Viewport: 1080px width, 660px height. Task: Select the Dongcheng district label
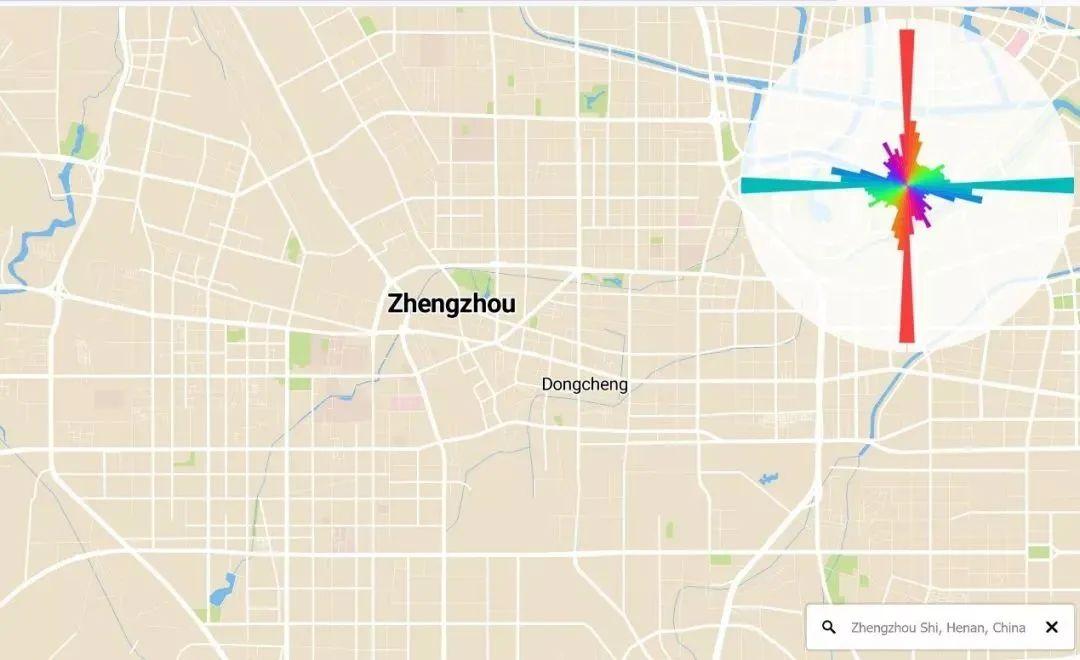[x=584, y=384]
